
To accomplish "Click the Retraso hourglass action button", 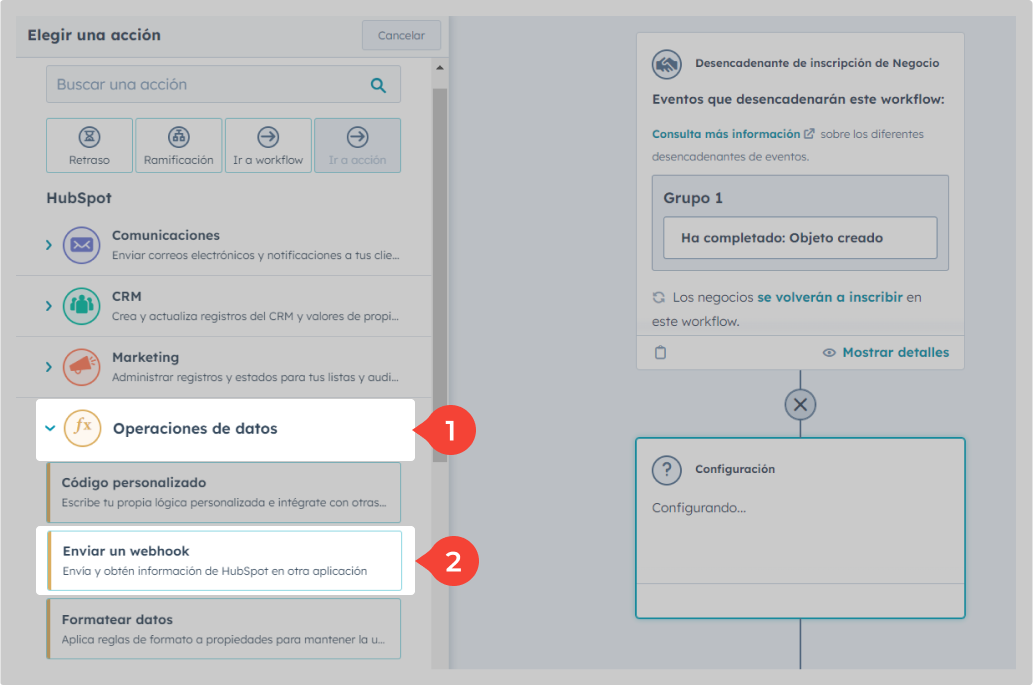I will click(89, 145).
